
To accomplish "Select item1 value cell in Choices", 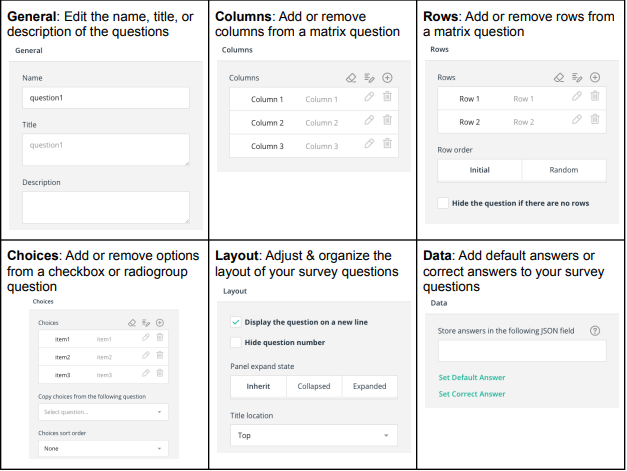I will tap(62, 339).
